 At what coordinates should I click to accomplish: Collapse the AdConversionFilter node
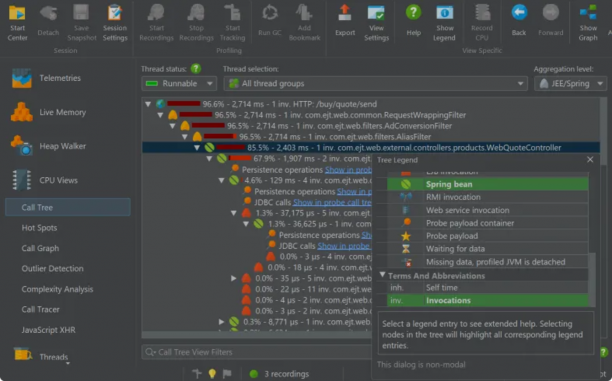click(173, 126)
